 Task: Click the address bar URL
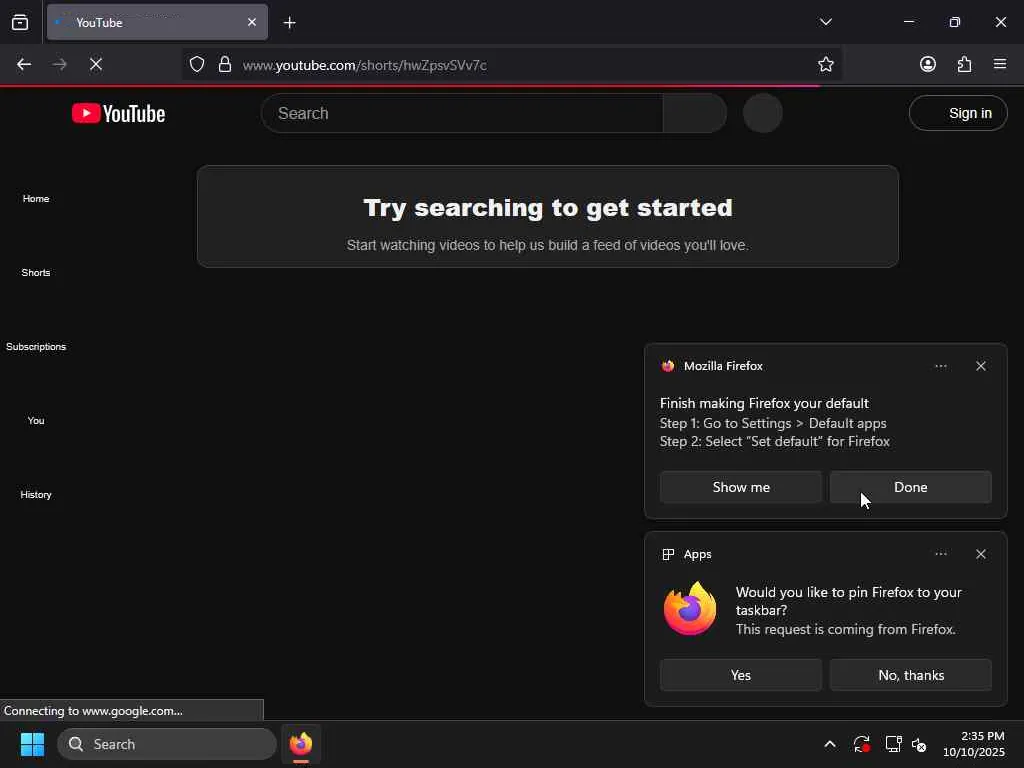(364, 65)
